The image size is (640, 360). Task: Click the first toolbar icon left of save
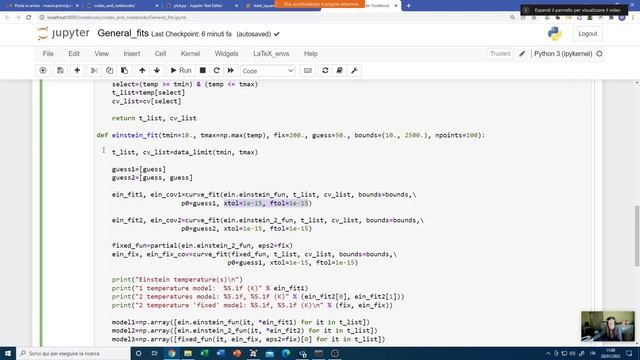coord(43,71)
